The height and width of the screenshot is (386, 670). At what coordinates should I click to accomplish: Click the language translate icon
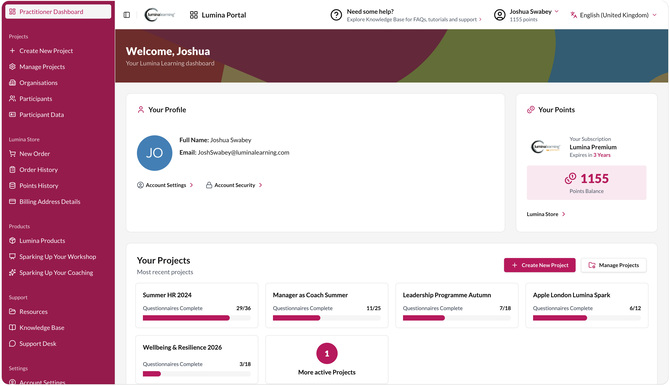(x=573, y=15)
